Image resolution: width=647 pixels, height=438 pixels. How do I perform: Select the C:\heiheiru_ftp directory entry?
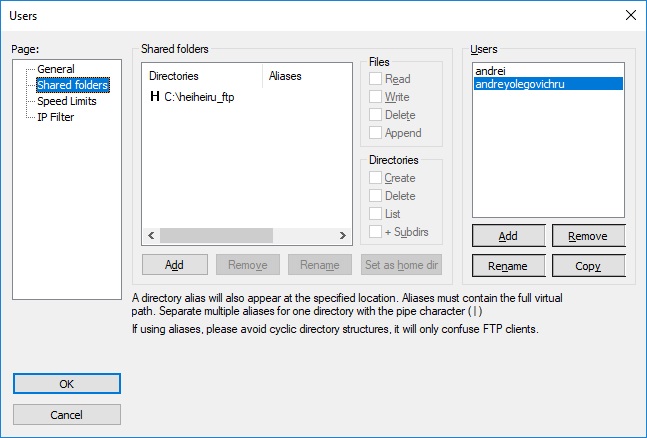pyautogui.click(x=199, y=97)
